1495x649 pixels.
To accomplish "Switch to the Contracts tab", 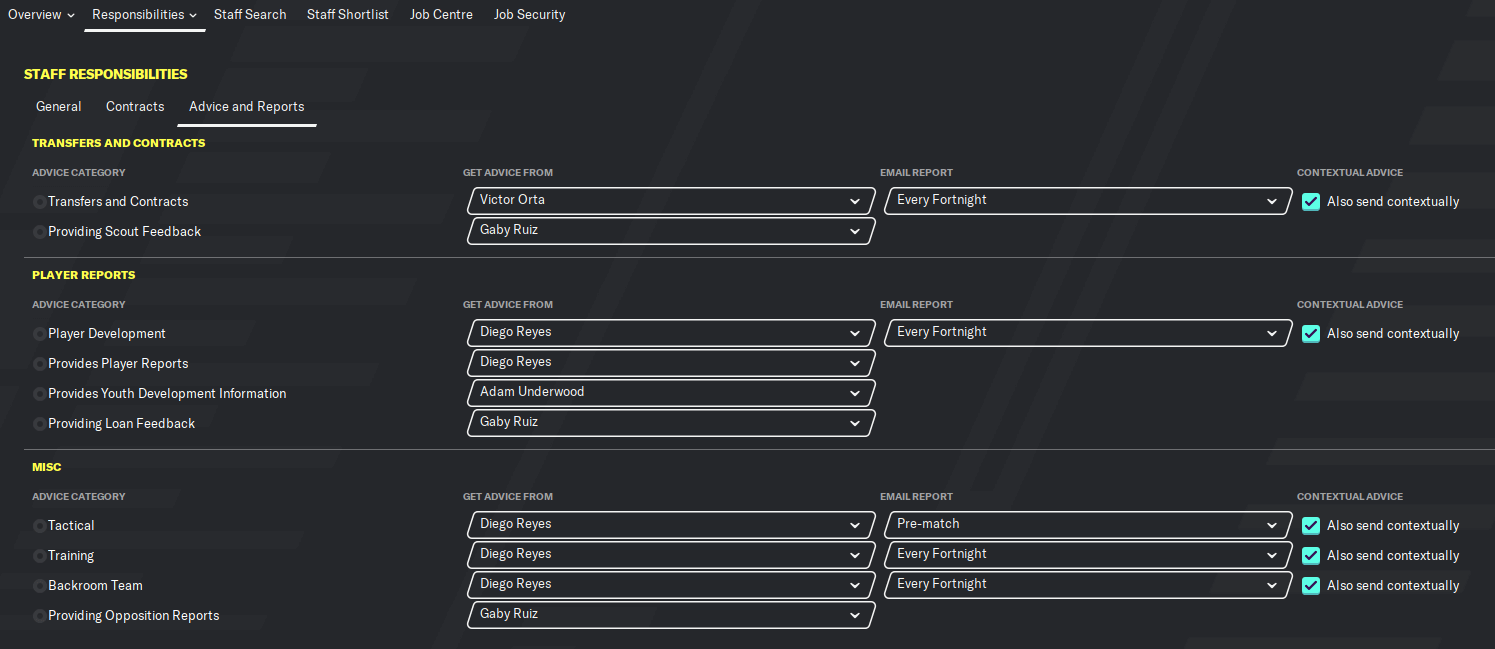I will pyautogui.click(x=135, y=106).
